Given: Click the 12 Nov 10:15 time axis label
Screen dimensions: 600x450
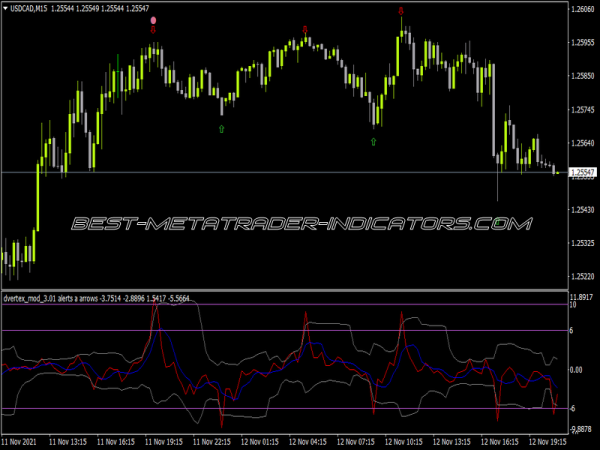Looking at the screenshot, I should [x=404, y=442].
